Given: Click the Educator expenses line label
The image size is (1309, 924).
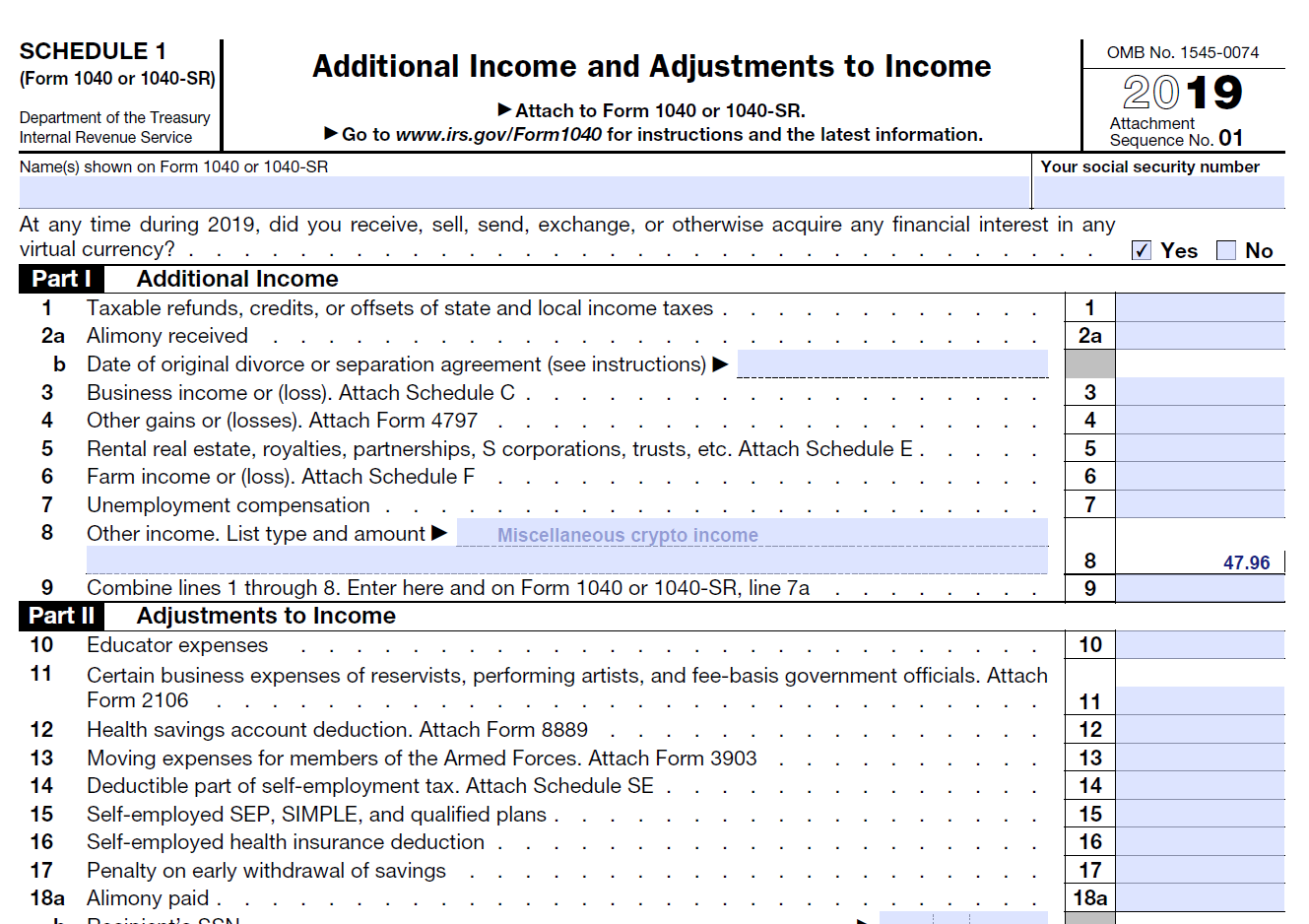Looking at the screenshot, I should tap(177, 645).
